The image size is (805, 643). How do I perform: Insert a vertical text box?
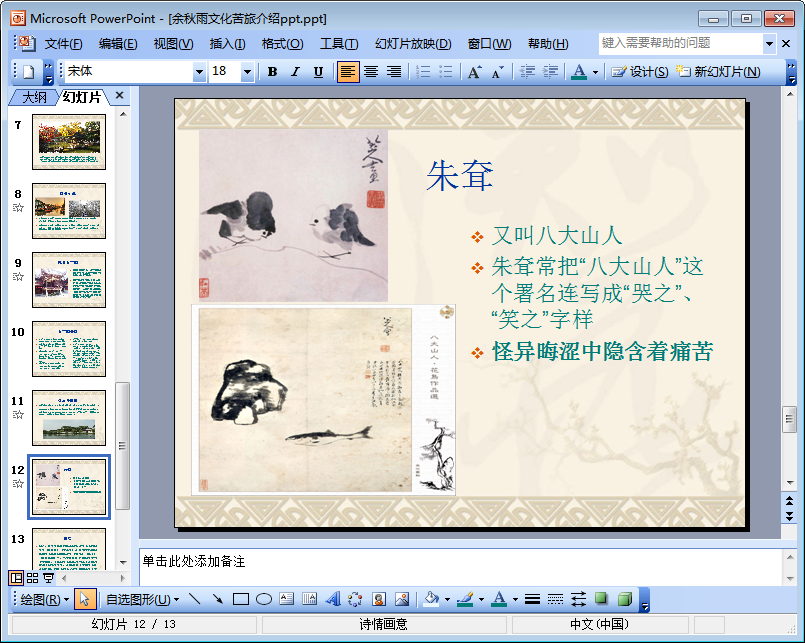point(310,599)
